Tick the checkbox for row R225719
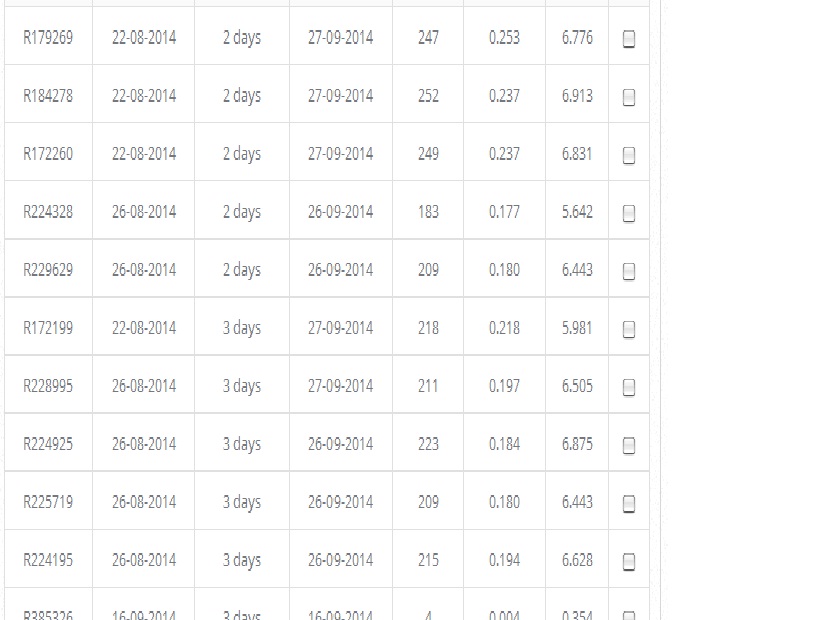This screenshot has height=620, width=819. [629, 503]
